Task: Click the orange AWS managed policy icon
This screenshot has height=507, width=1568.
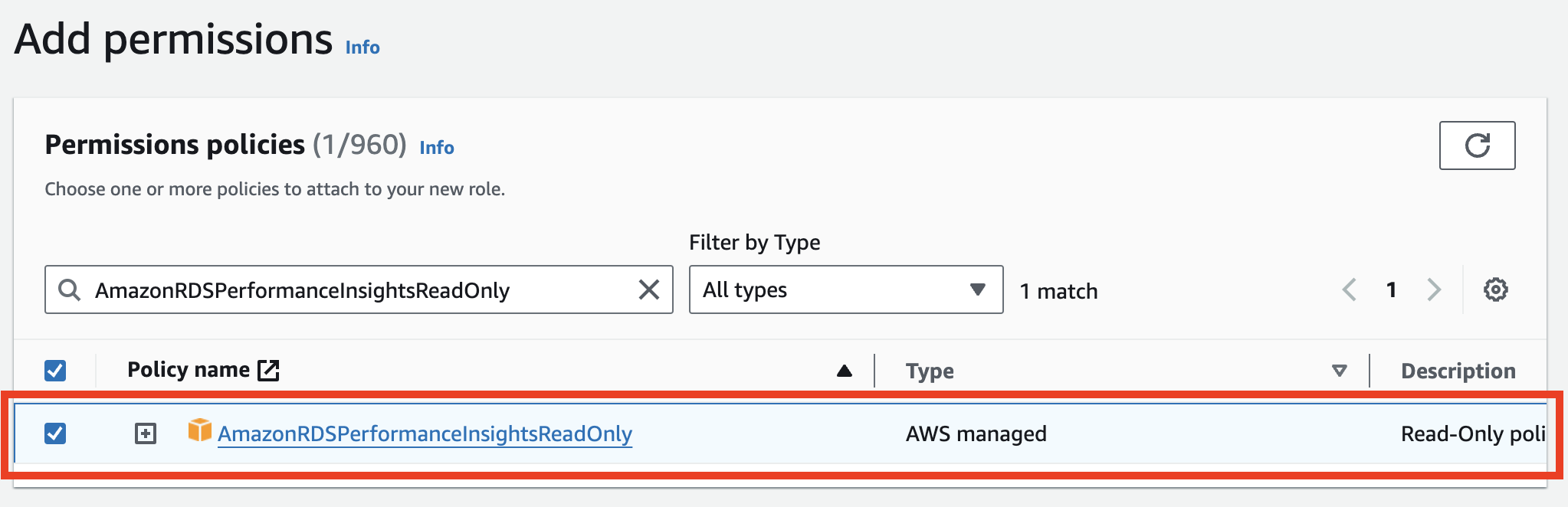Action: click(199, 430)
